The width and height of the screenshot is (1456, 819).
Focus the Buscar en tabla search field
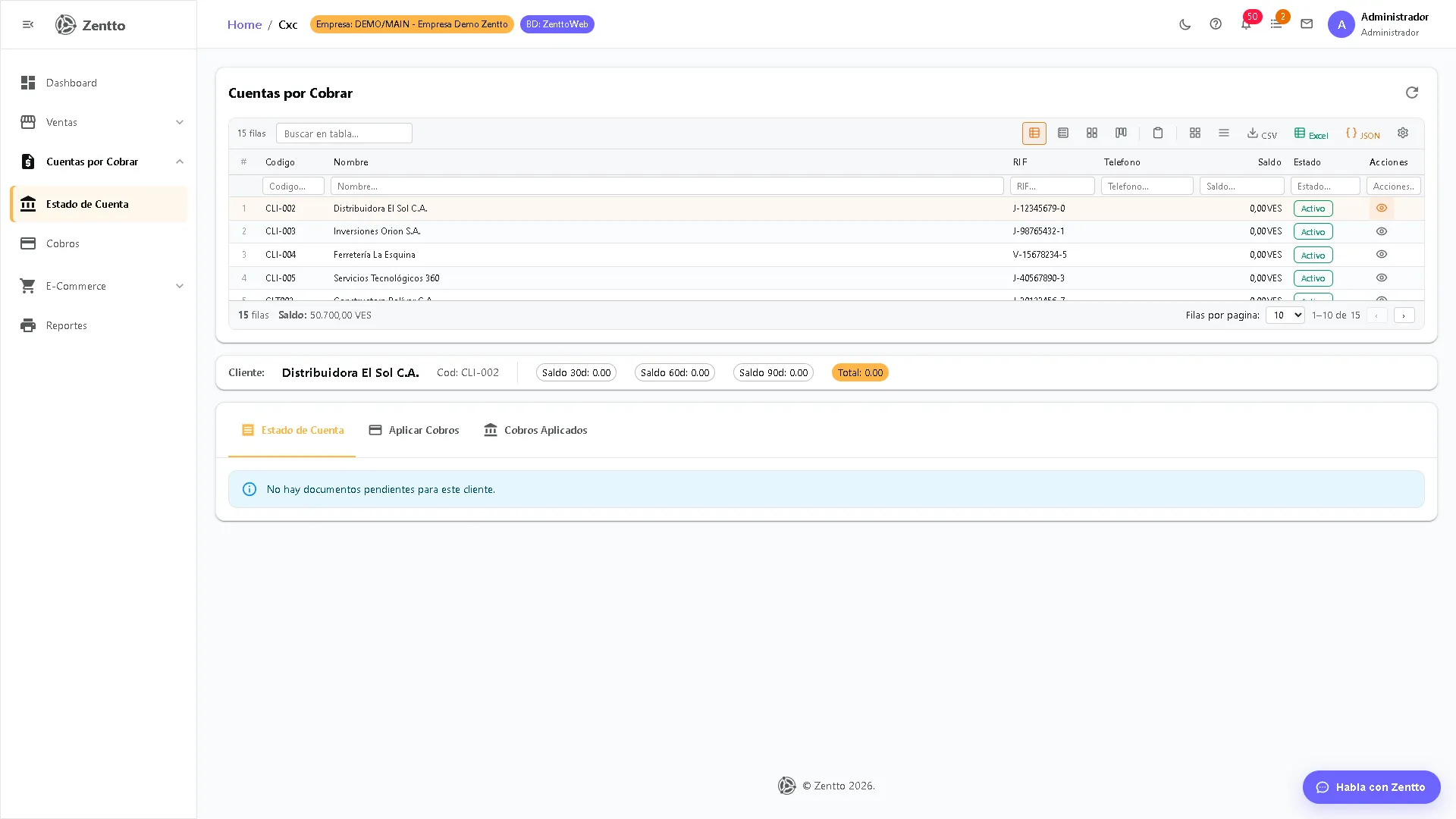344,133
